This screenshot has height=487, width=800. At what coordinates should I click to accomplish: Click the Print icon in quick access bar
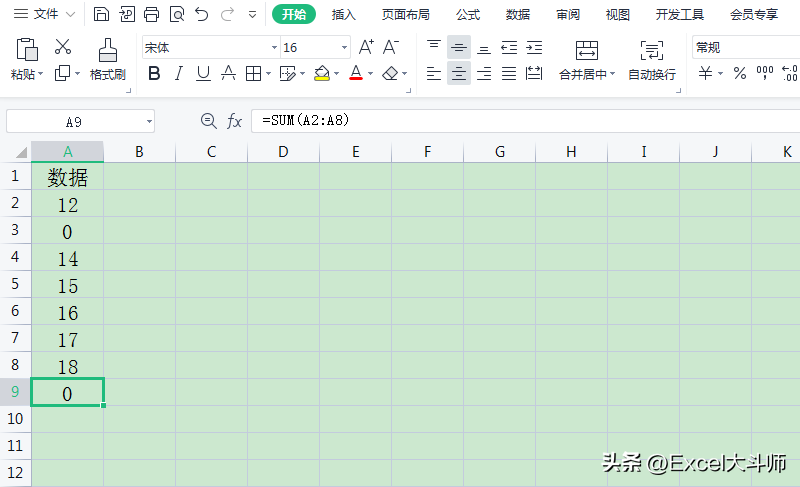[152, 14]
